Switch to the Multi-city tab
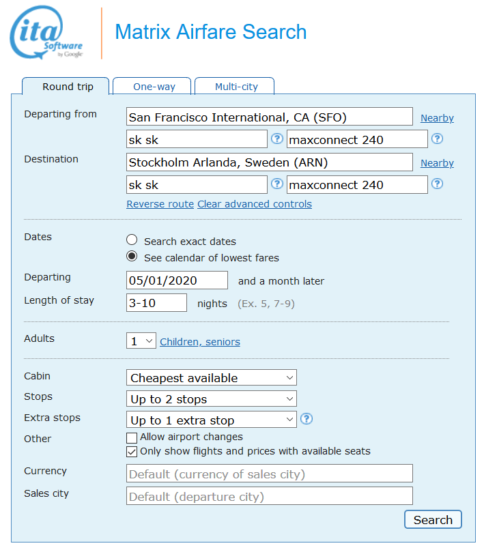The height and width of the screenshot is (550, 484). tap(236, 86)
